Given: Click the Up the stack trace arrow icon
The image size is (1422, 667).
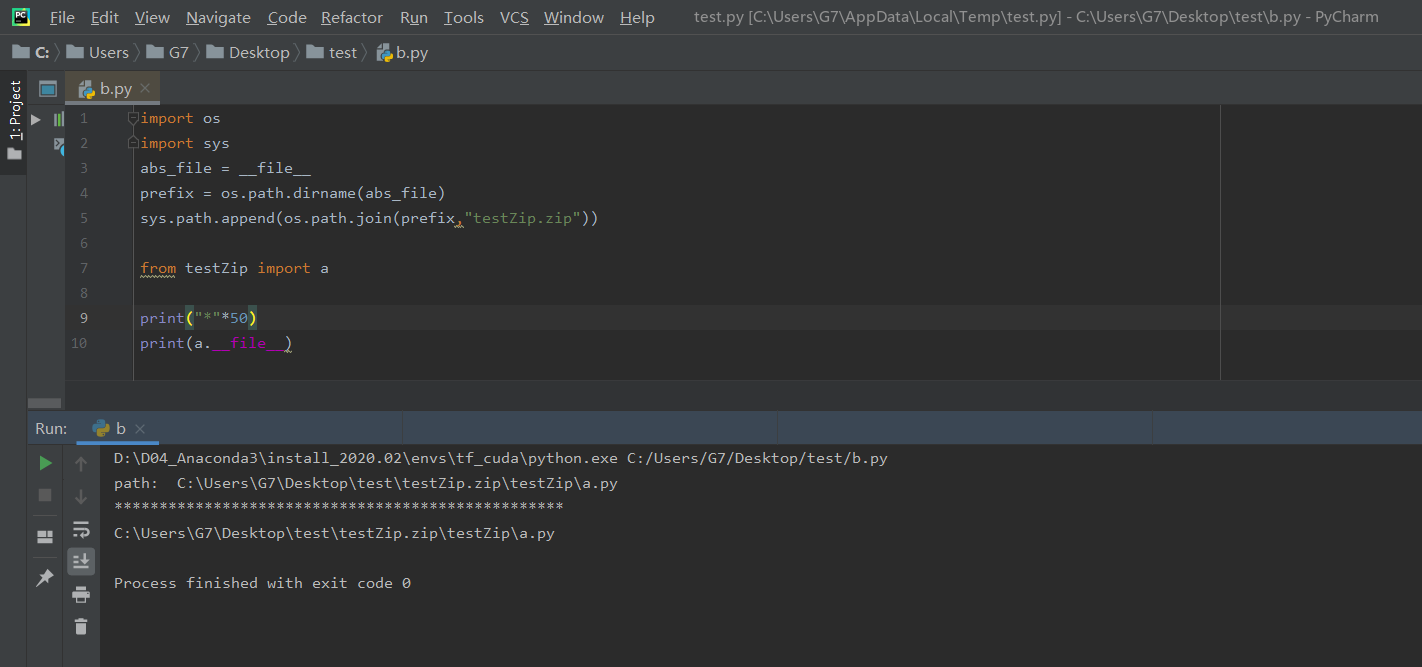Looking at the screenshot, I should coord(81,463).
